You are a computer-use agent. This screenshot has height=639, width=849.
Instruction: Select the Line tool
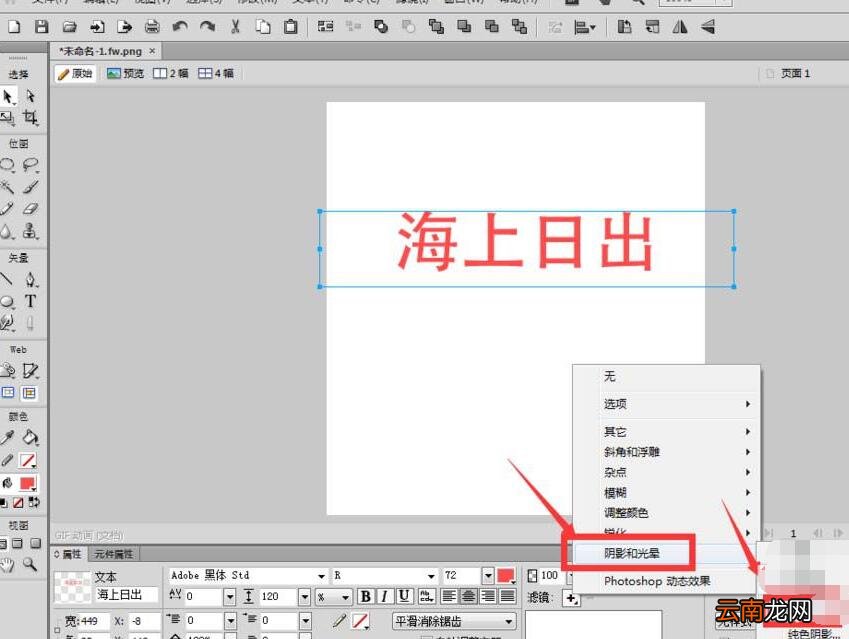[6, 279]
